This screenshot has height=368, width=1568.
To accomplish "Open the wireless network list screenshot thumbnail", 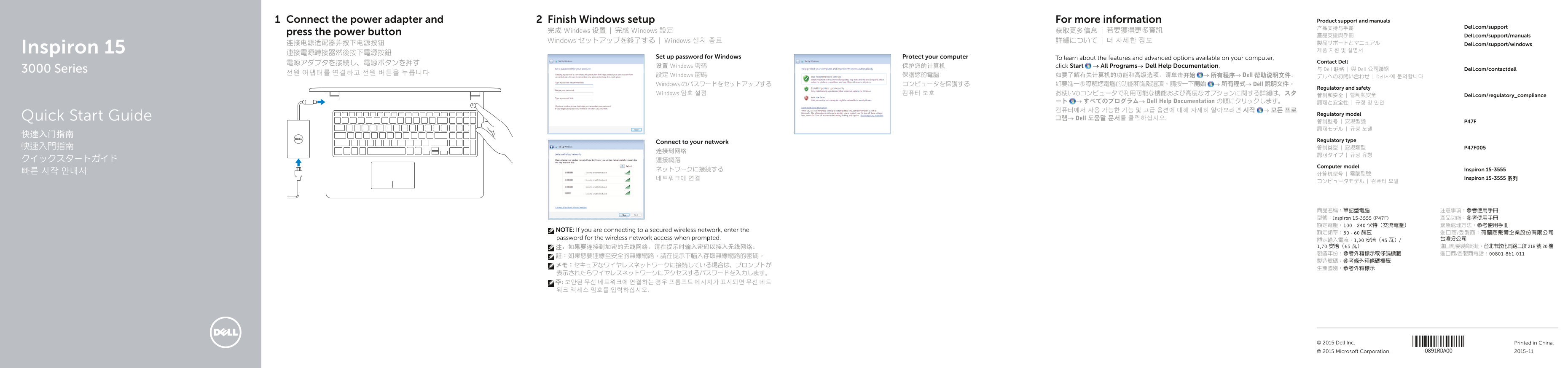I will coord(596,179).
